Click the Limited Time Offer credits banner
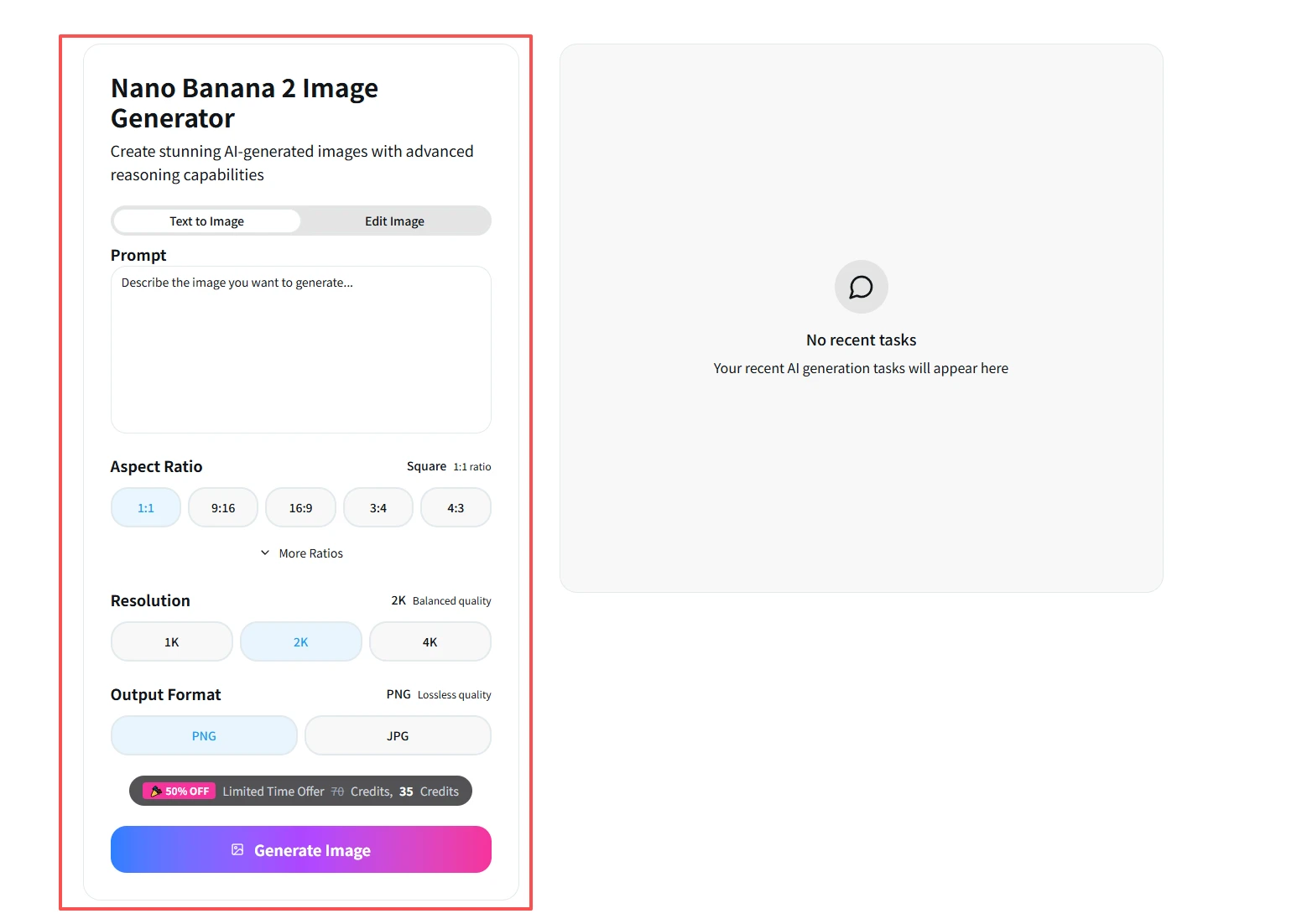 pyautogui.click(x=341, y=791)
